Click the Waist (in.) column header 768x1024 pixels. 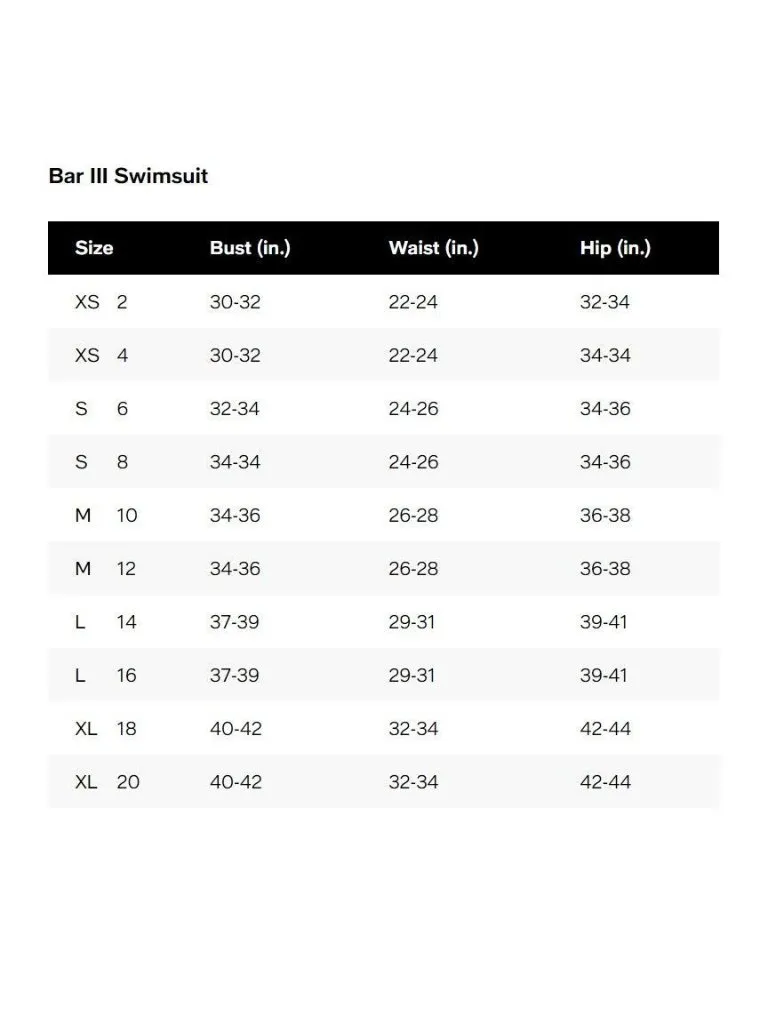[x=434, y=248]
